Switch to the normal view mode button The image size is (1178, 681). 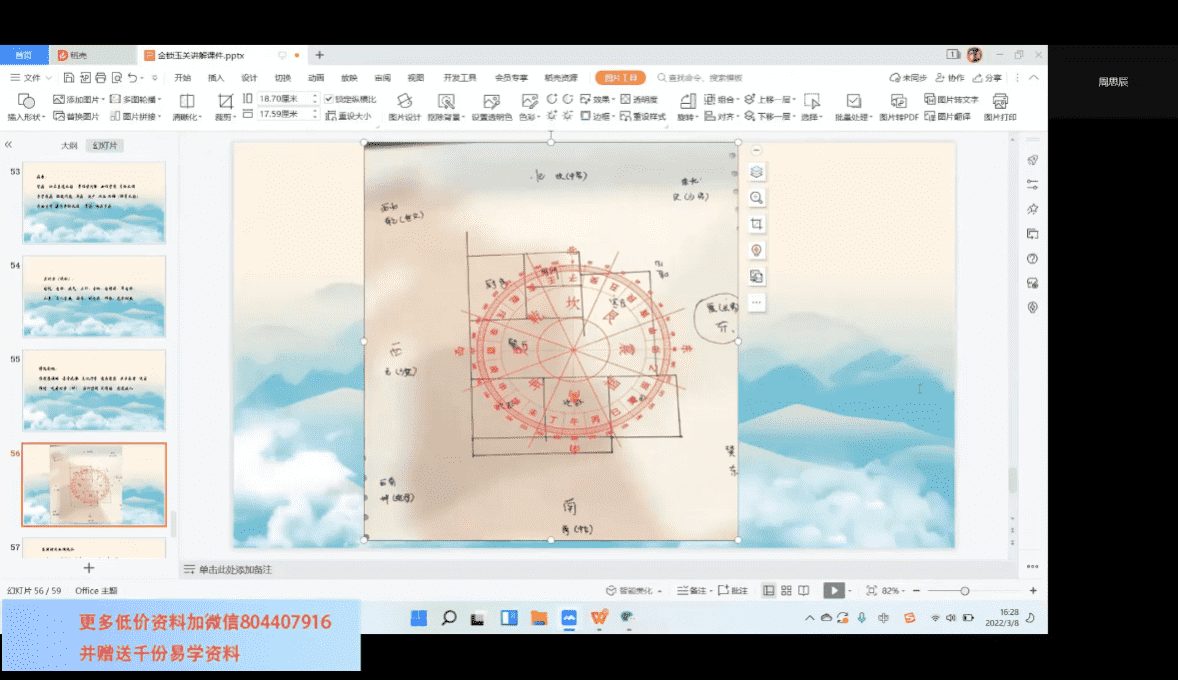point(768,591)
